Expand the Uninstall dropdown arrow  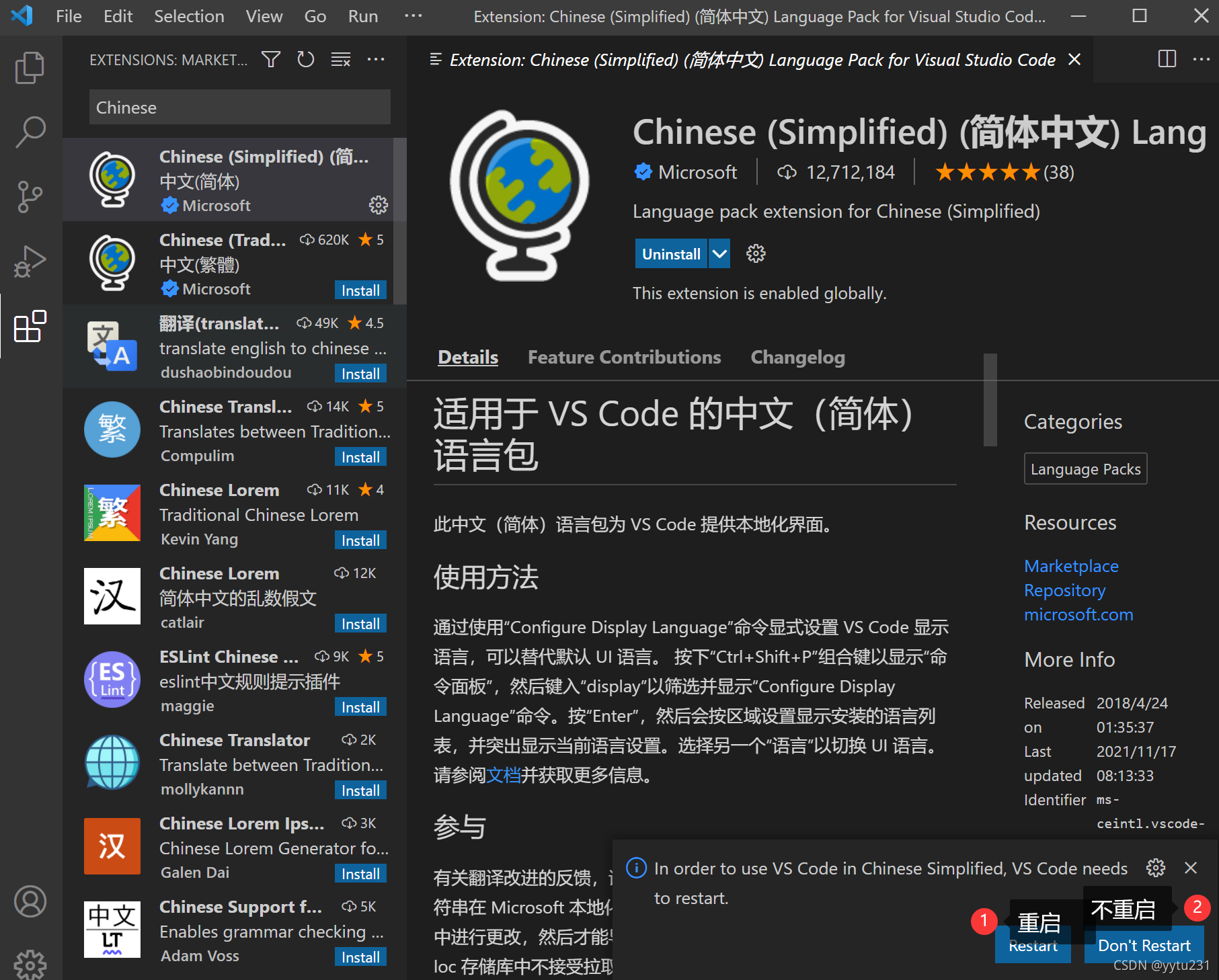[x=719, y=253]
